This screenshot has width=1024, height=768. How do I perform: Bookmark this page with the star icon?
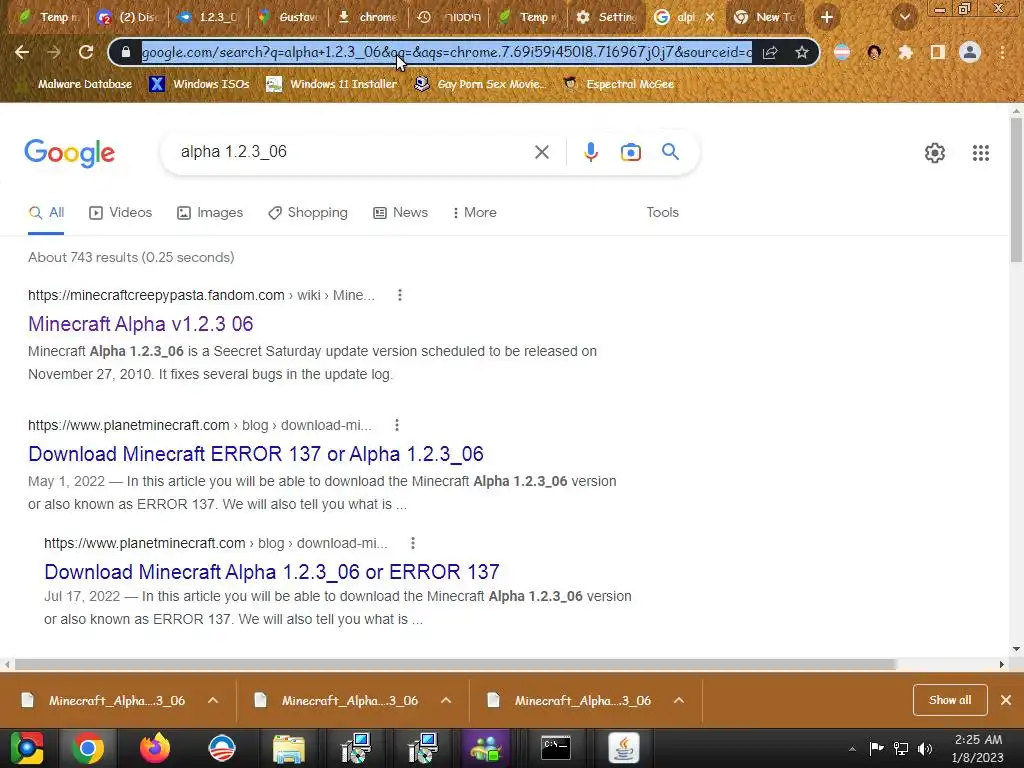coord(802,52)
